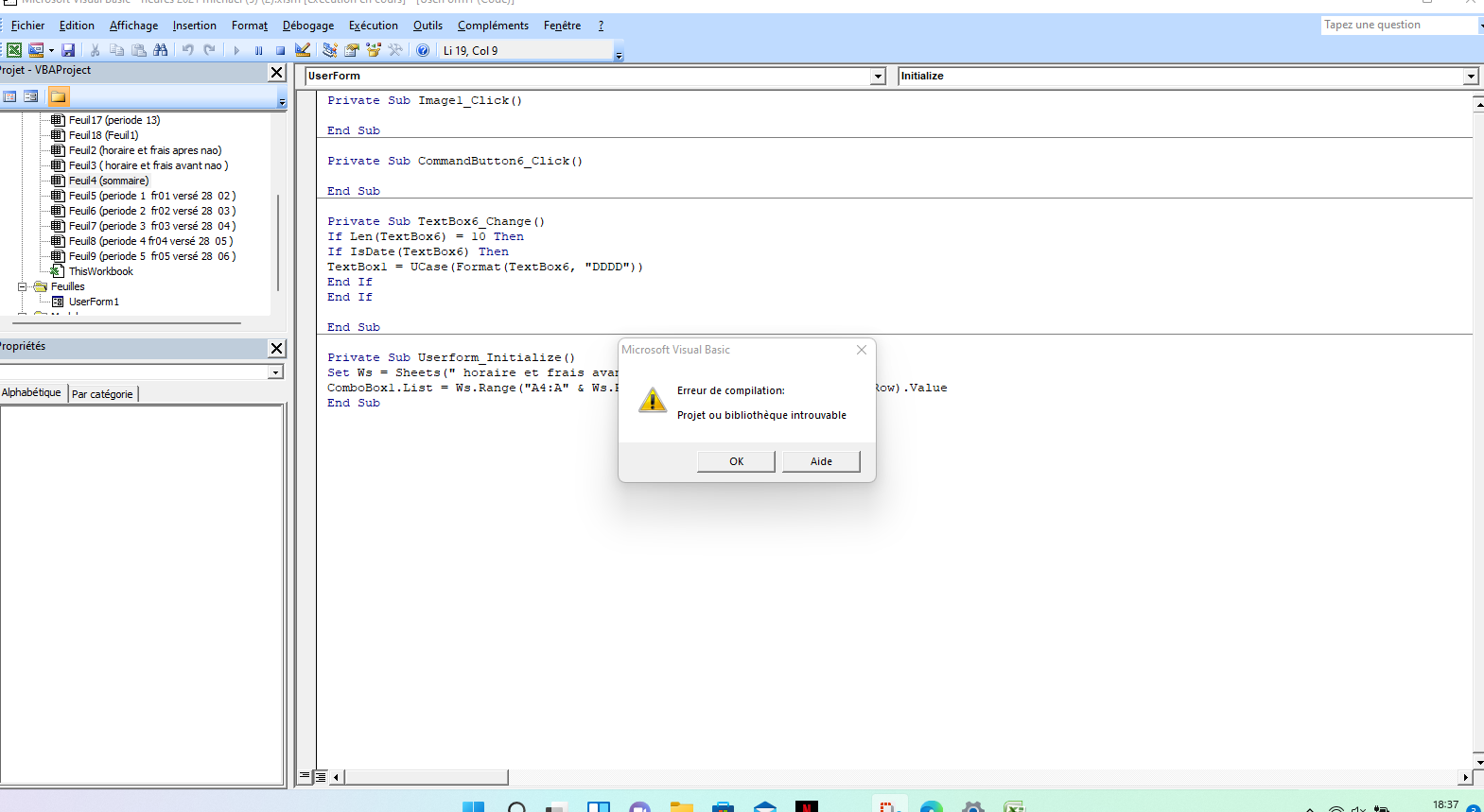Select Feuil4 (sommaire) in project tree
Screen dimensions: 1484x812
[x=108, y=181]
